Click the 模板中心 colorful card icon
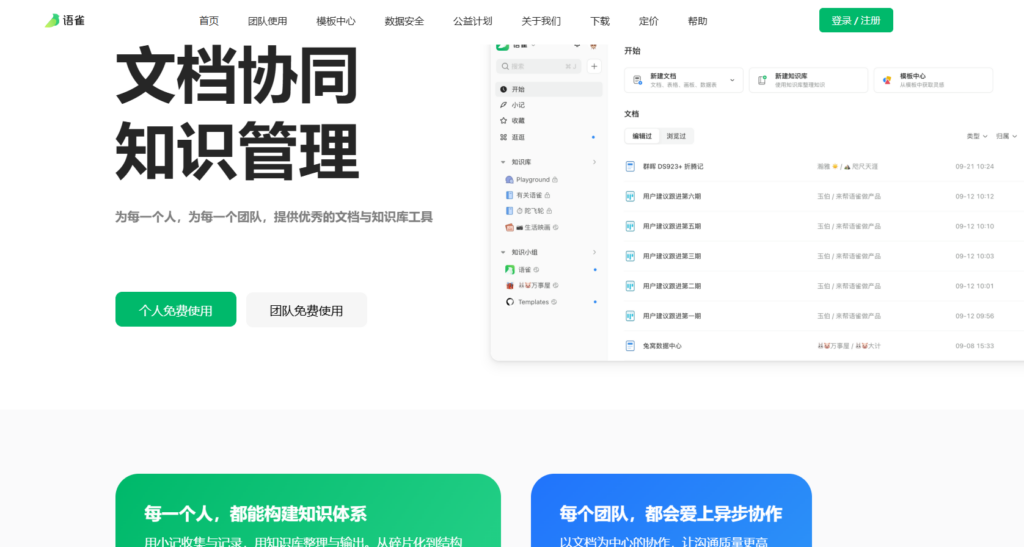Viewport: 1024px width, 547px height. coord(887,80)
